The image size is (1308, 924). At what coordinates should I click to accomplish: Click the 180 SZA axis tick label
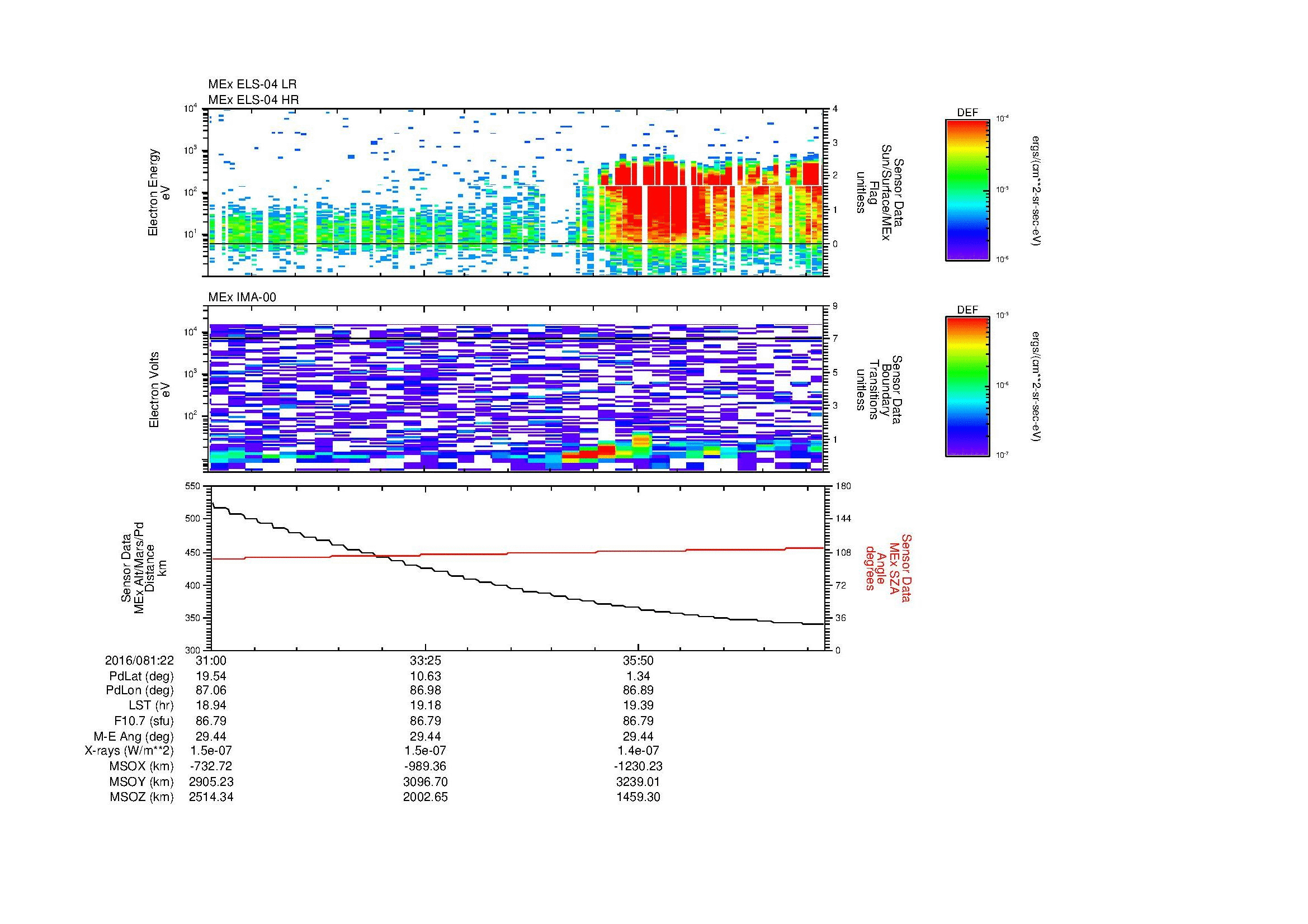point(843,486)
